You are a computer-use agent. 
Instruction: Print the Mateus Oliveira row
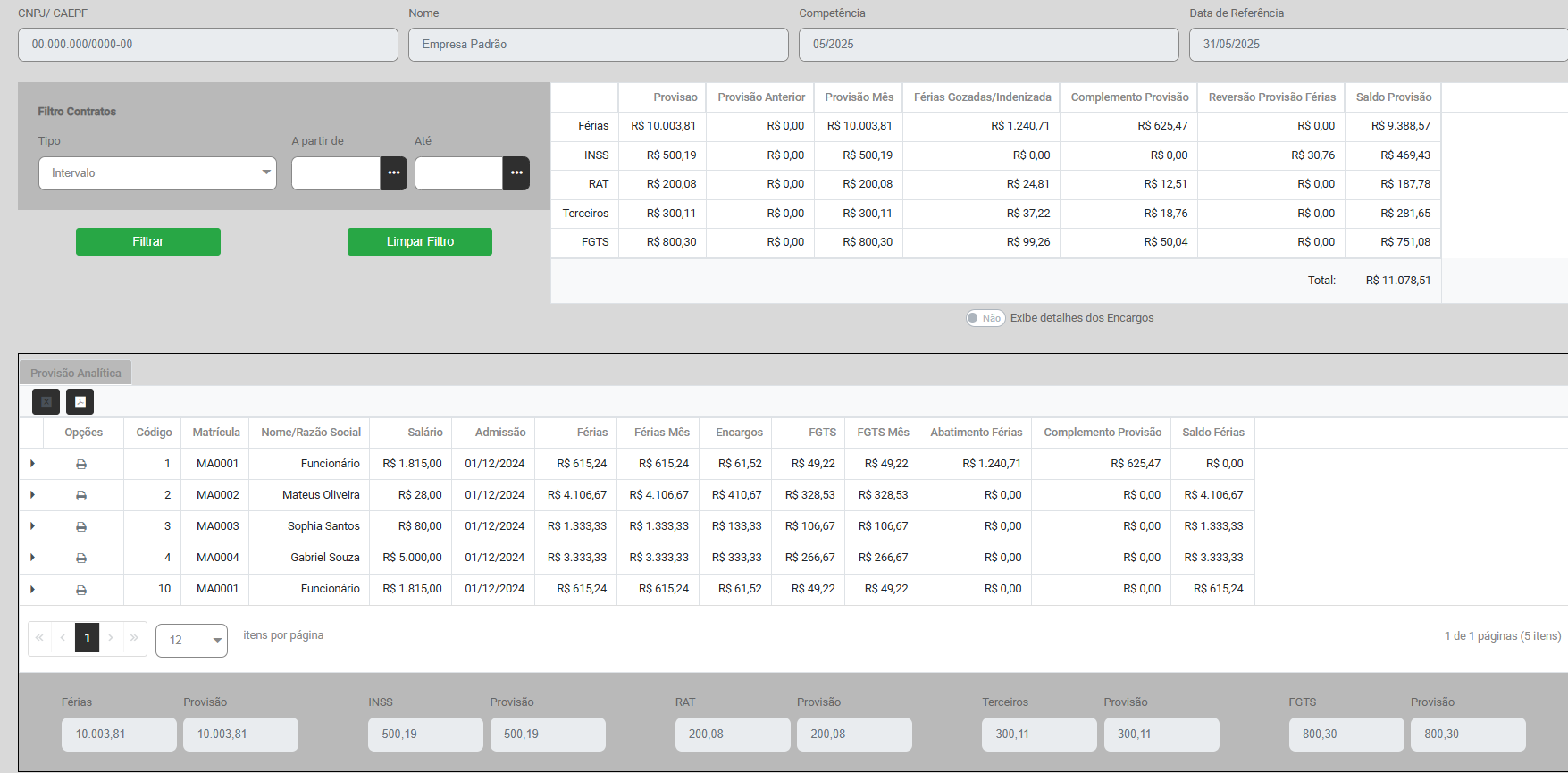coord(81,495)
